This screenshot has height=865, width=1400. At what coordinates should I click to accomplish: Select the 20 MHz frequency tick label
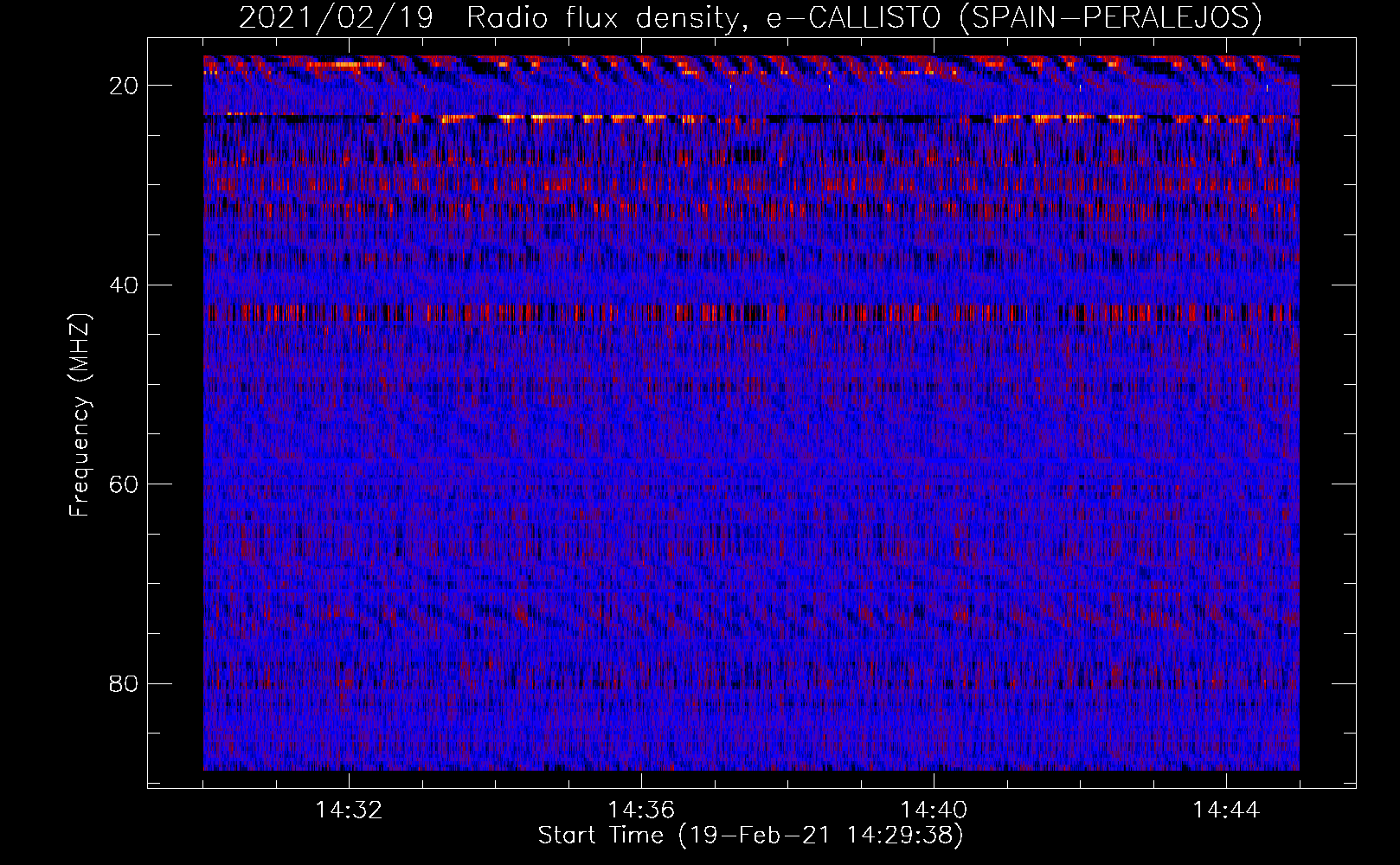point(124,86)
